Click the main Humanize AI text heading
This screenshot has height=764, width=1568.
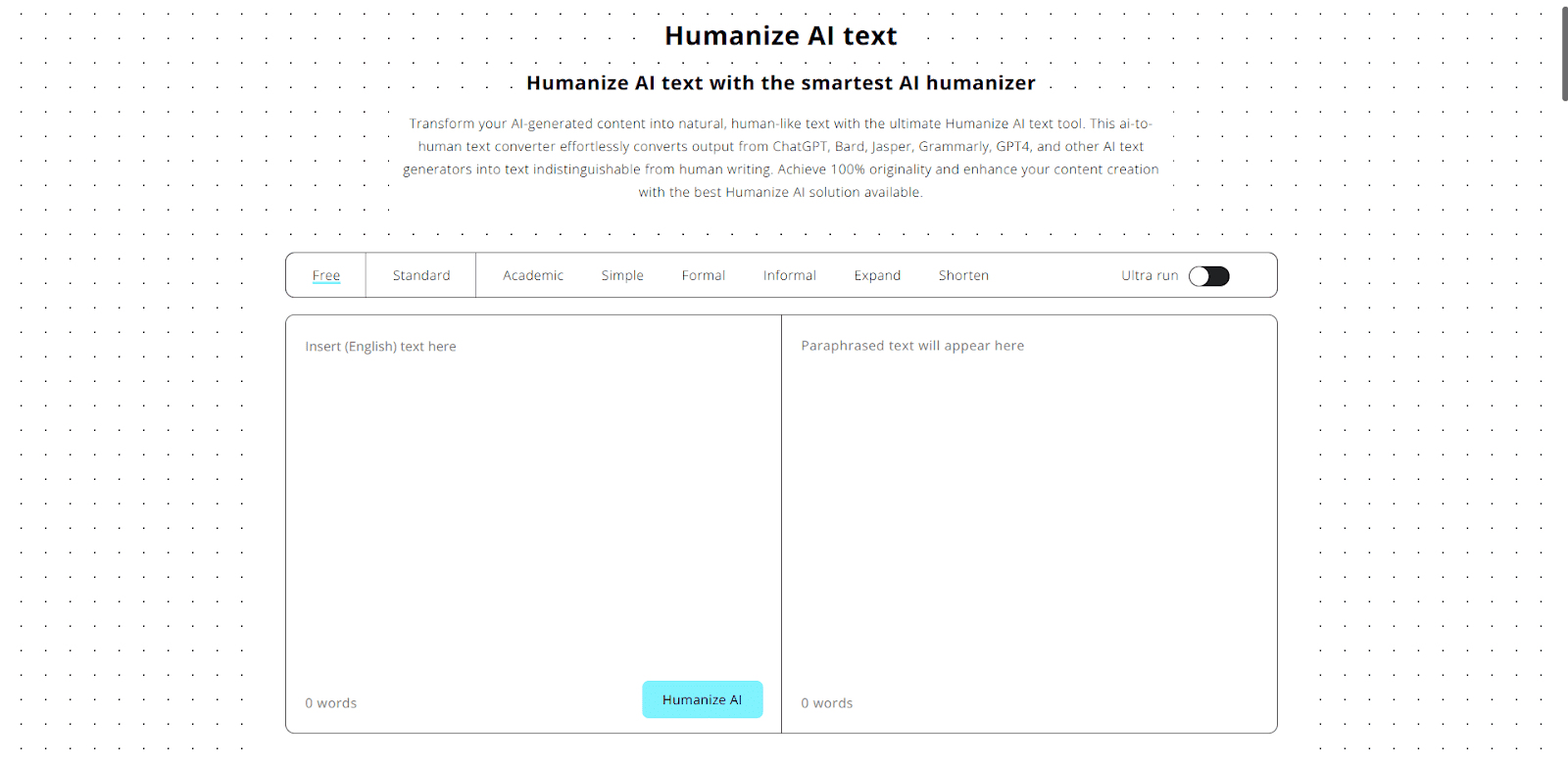781,36
